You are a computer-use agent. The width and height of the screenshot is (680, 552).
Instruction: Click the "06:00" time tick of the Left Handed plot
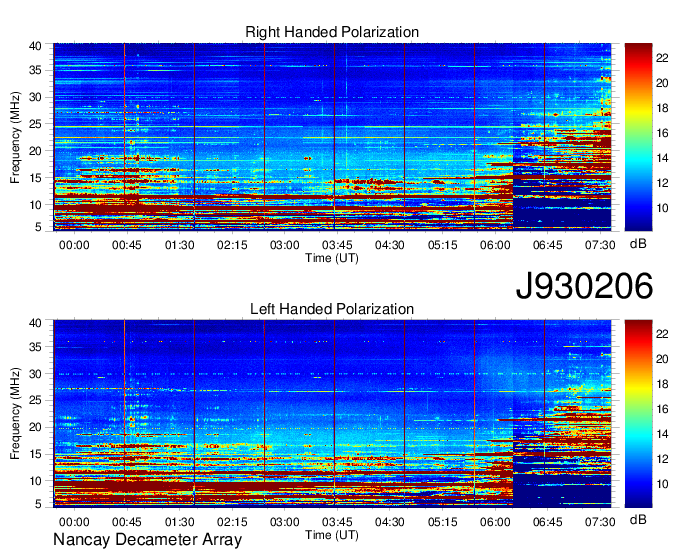tap(495, 522)
